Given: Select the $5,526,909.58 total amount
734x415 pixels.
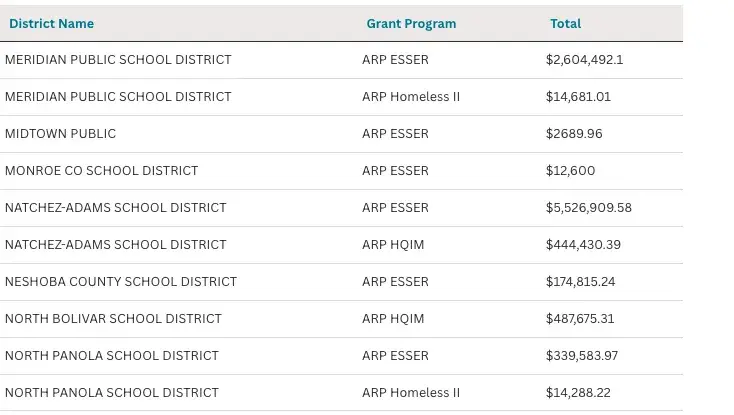Looking at the screenshot, I should pos(589,208).
